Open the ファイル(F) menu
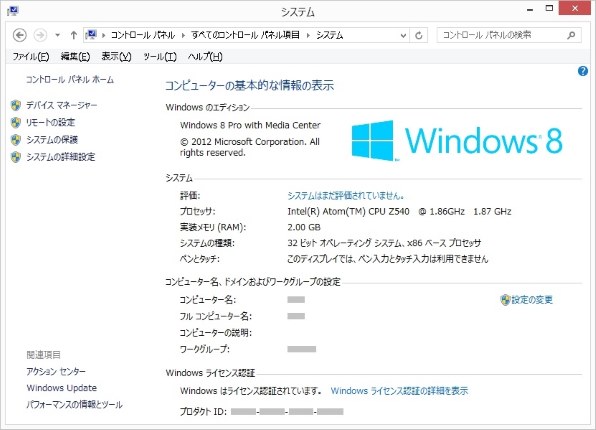596x430 pixels. point(31,57)
